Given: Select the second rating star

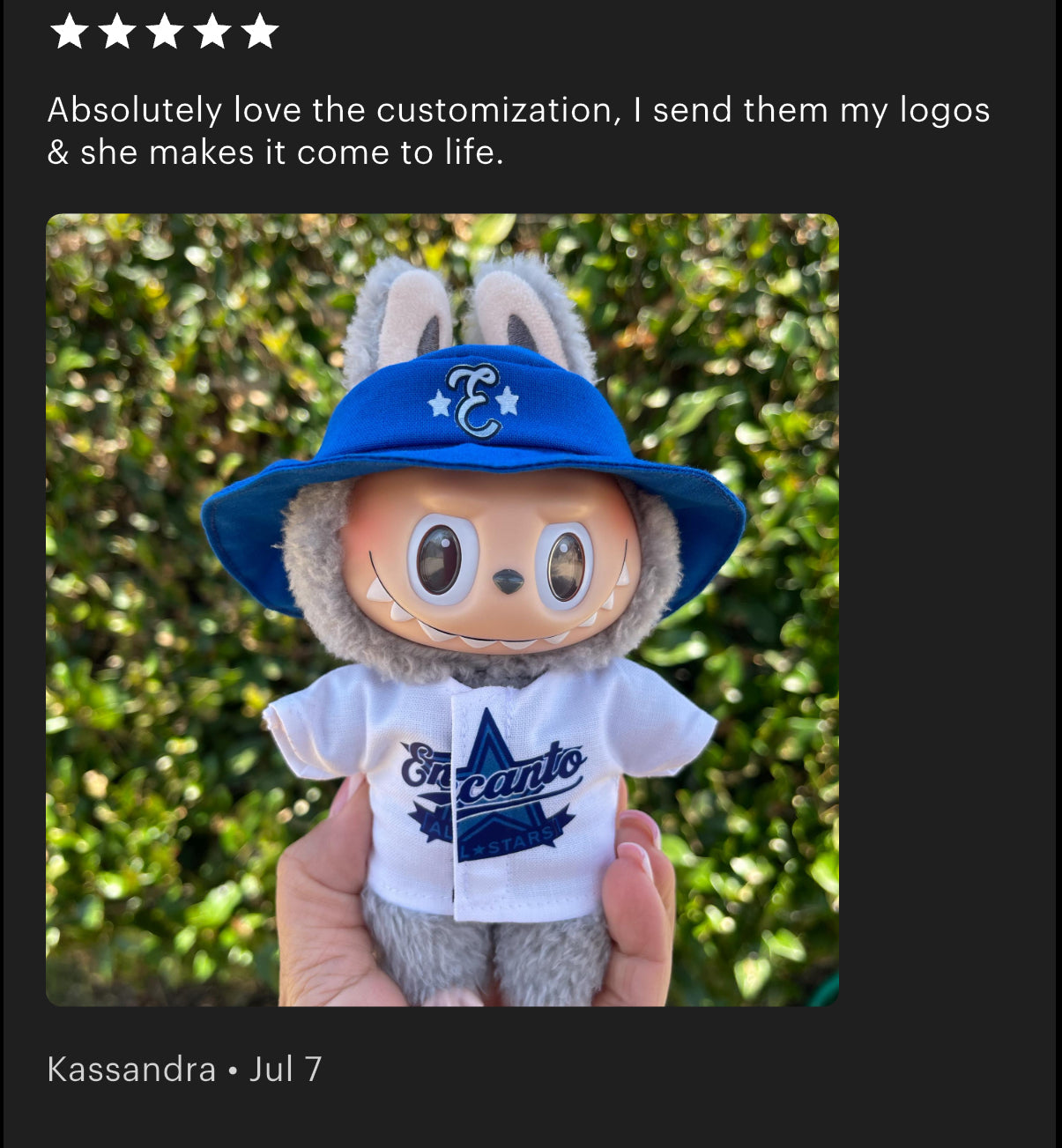Looking at the screenshot, I should click(116, 32).
